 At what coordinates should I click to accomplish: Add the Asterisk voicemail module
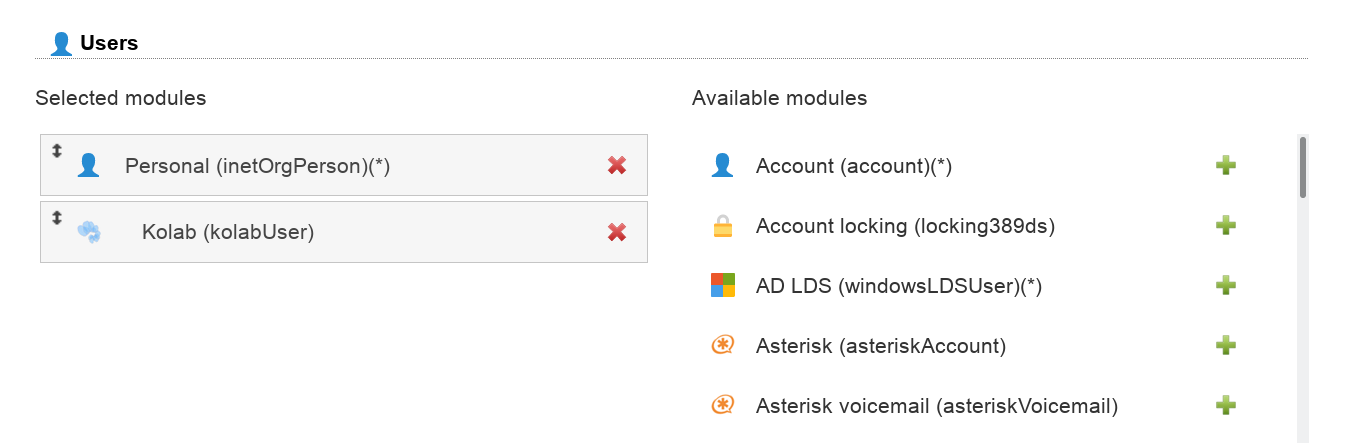point(1226,406)
